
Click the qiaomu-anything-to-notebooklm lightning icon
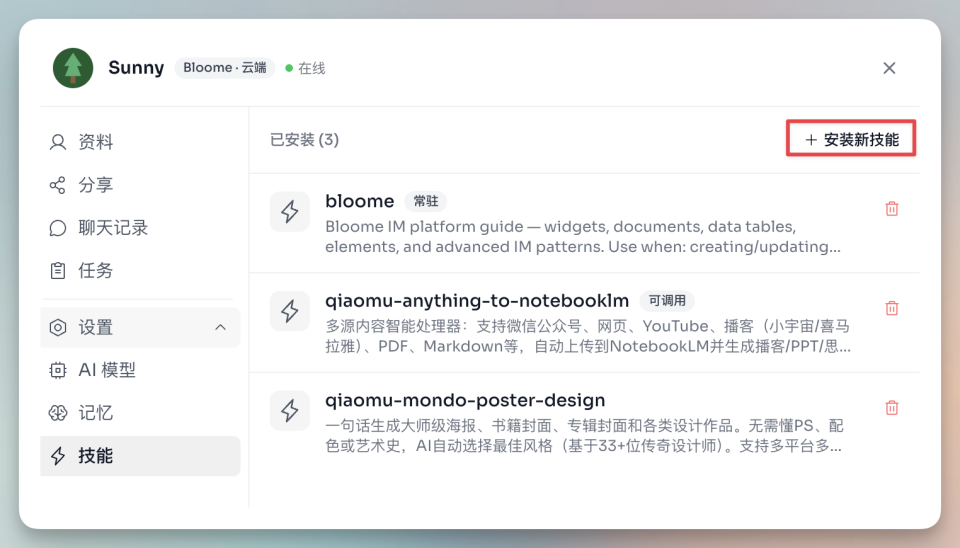click(x=290, y=311)
